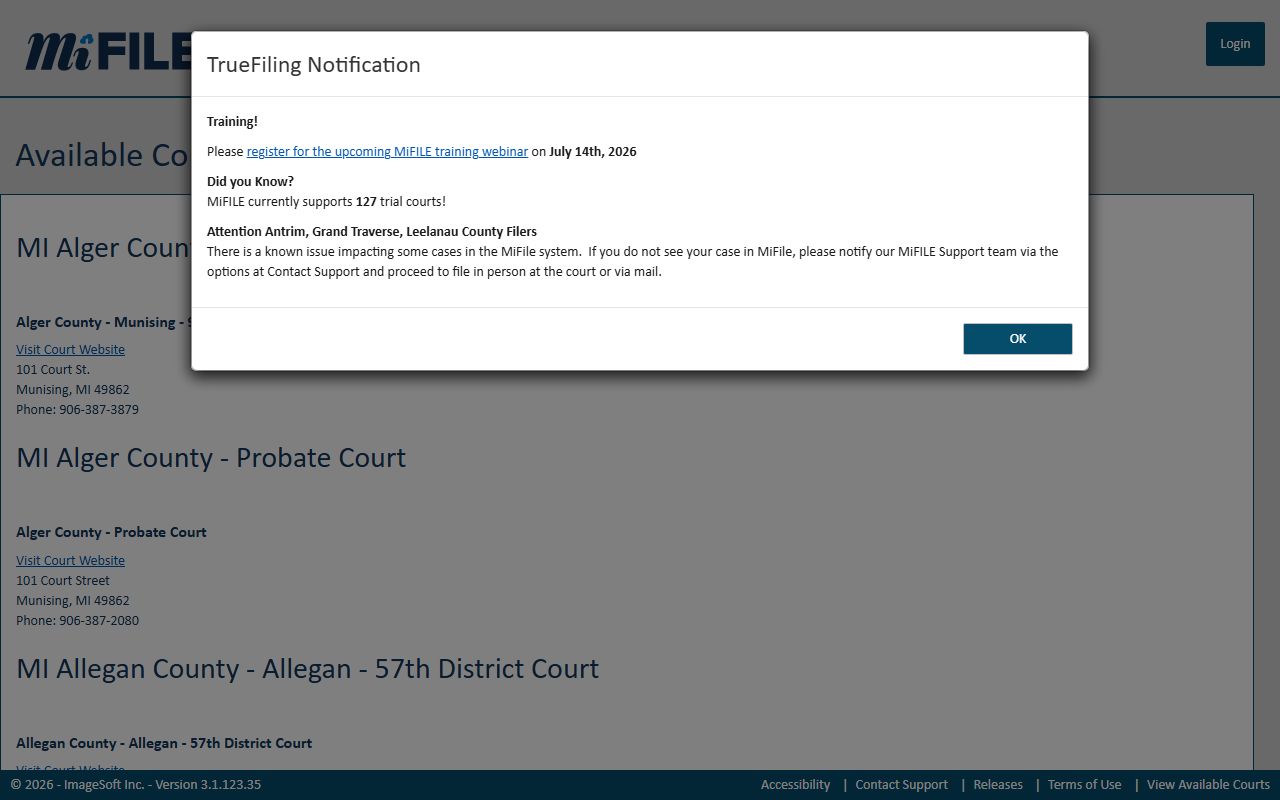Click the 'Phone: 906-387-3879' text
Image resolution: width=1280 pixels, height=800 pixels.
77,410
